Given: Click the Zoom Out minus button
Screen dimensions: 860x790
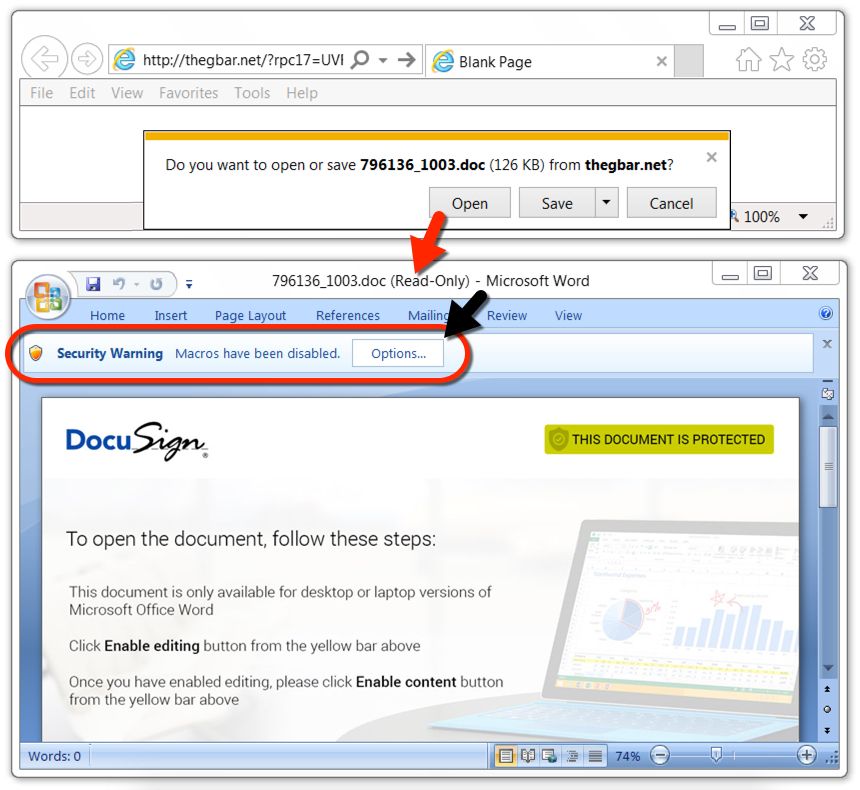Looking at the screenshot, I should (660, 755).
